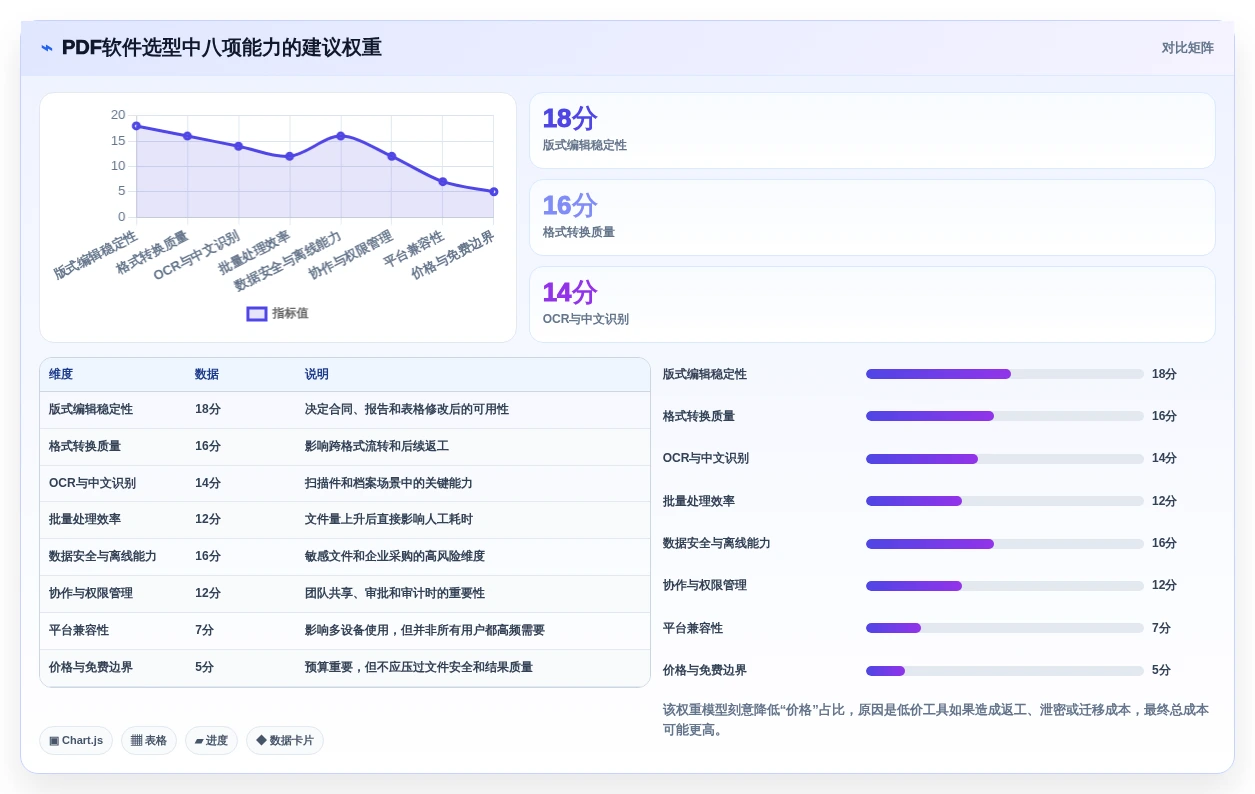Click the lightning icon beside the title
The height and width of the screenshot is (794, 1255).
(47, 48)
